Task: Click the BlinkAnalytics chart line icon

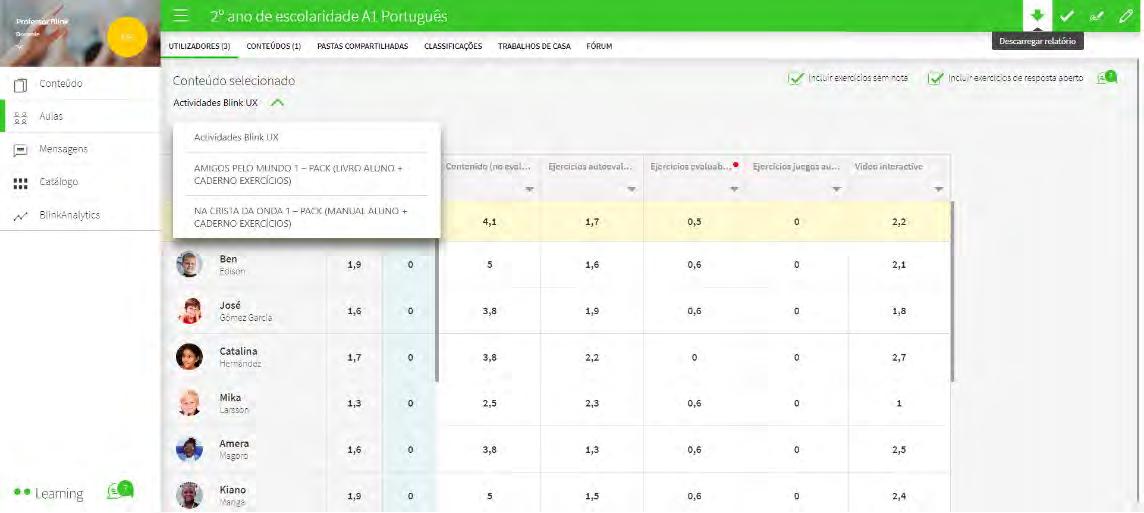Action: coord(20,216)
